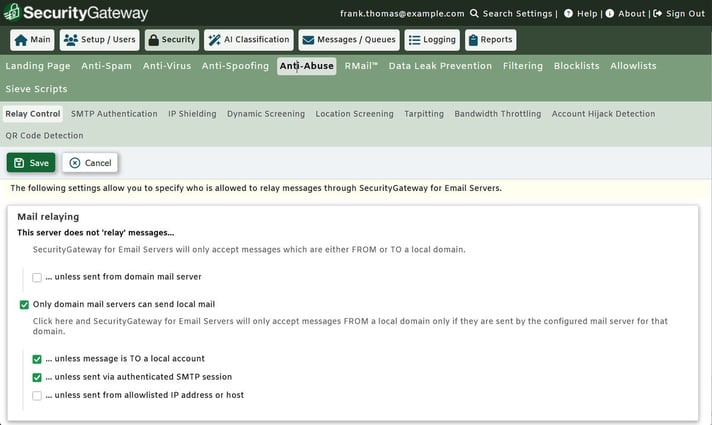Open the Allowlists section

click(633, 66)
